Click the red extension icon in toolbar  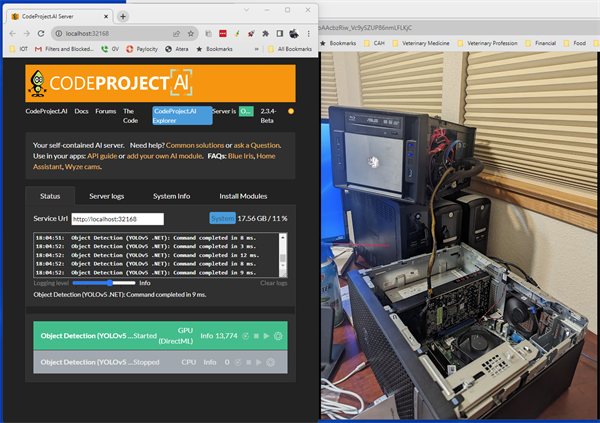coord(223,34)
